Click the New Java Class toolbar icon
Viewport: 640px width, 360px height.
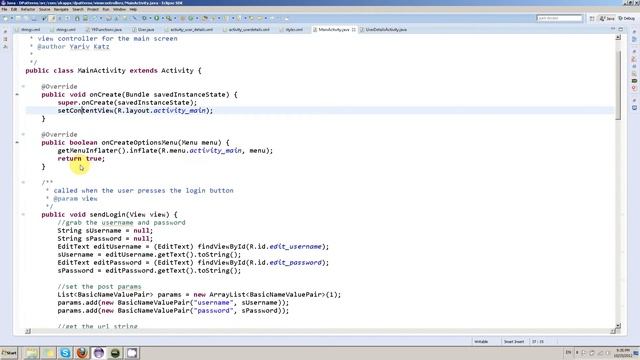coord(191,18)
